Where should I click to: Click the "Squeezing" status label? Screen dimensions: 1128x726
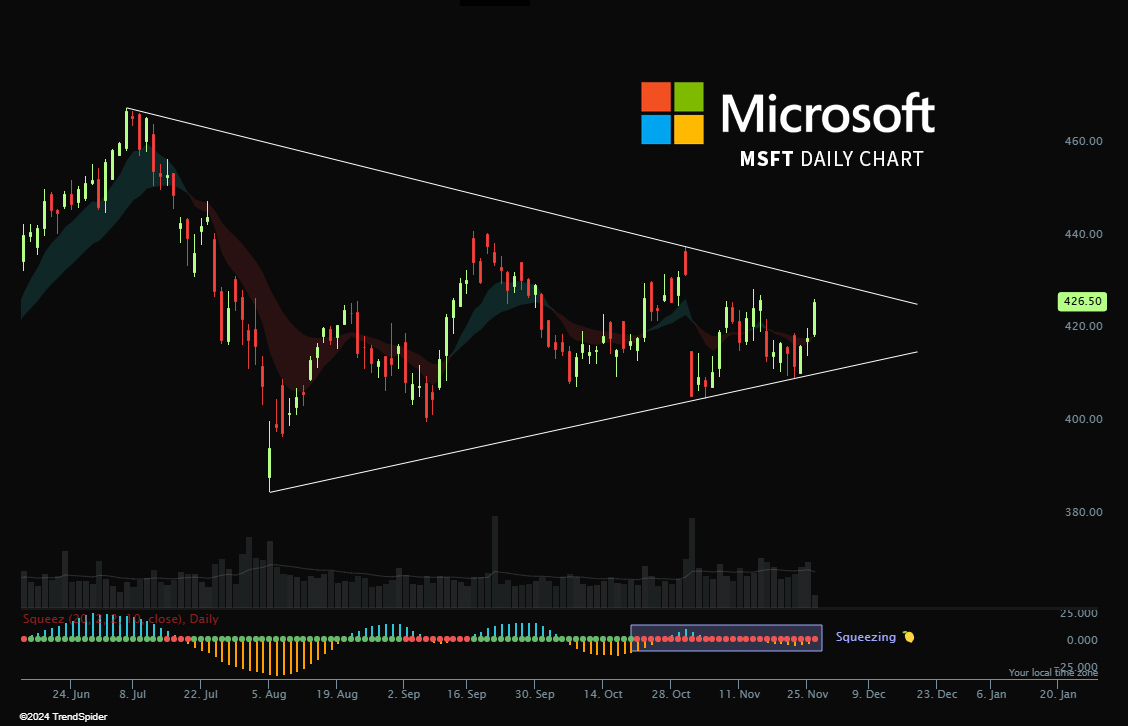point(865,637)
